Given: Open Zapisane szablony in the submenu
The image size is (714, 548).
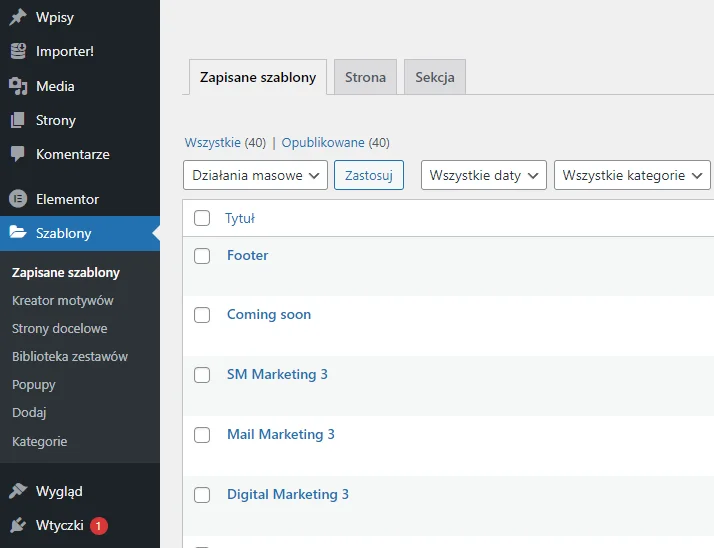Looking at the screenshot, I should (66, 272).
